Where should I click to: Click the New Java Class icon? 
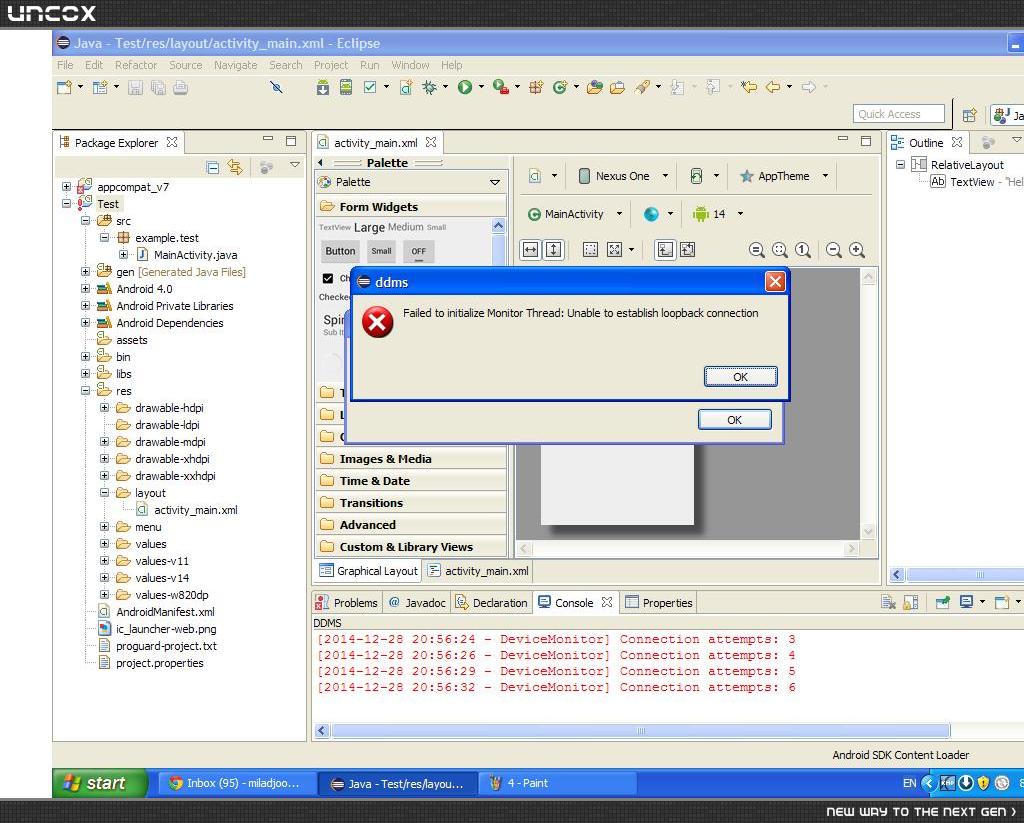560,87
